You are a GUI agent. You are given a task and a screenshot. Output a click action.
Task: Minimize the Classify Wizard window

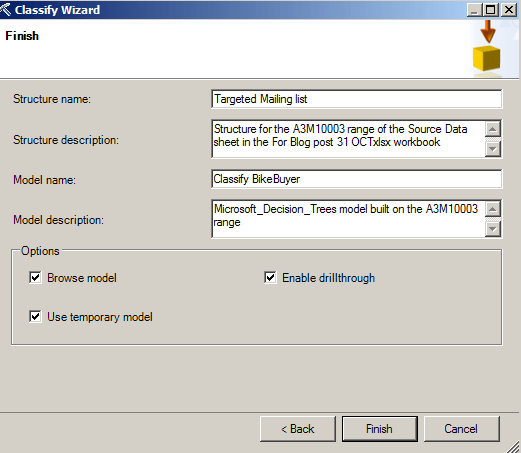tap(474, 10)
